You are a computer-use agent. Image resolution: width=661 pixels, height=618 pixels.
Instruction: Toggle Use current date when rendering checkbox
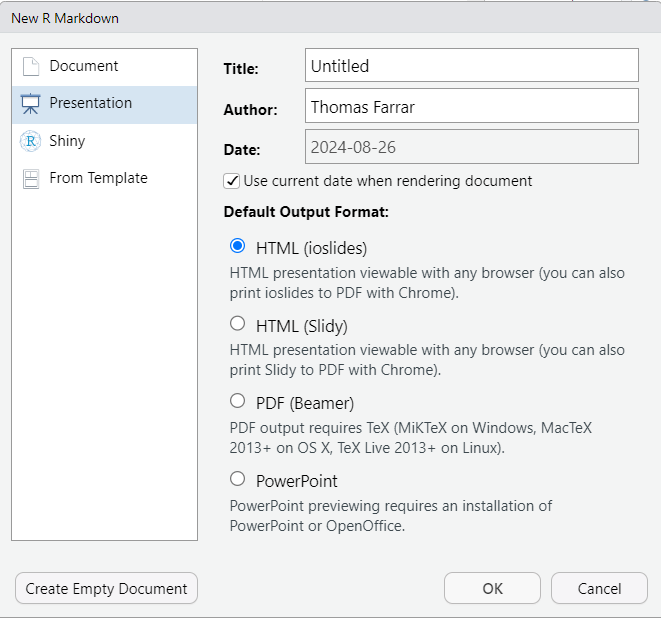click(x=231, y=181)
